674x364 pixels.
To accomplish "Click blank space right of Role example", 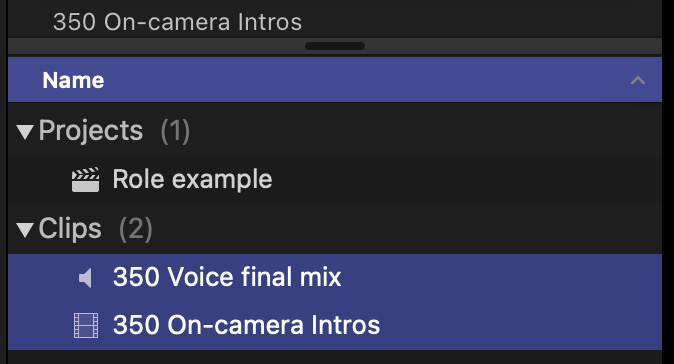I will pyautogui.click(x=467, y=179).
